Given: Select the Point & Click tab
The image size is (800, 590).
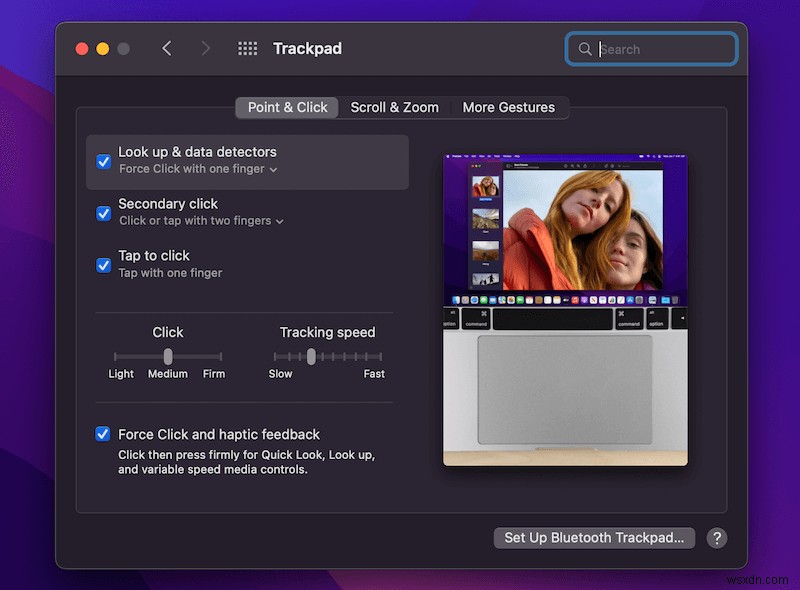Looking at the screenshot, I should (287, 107).
